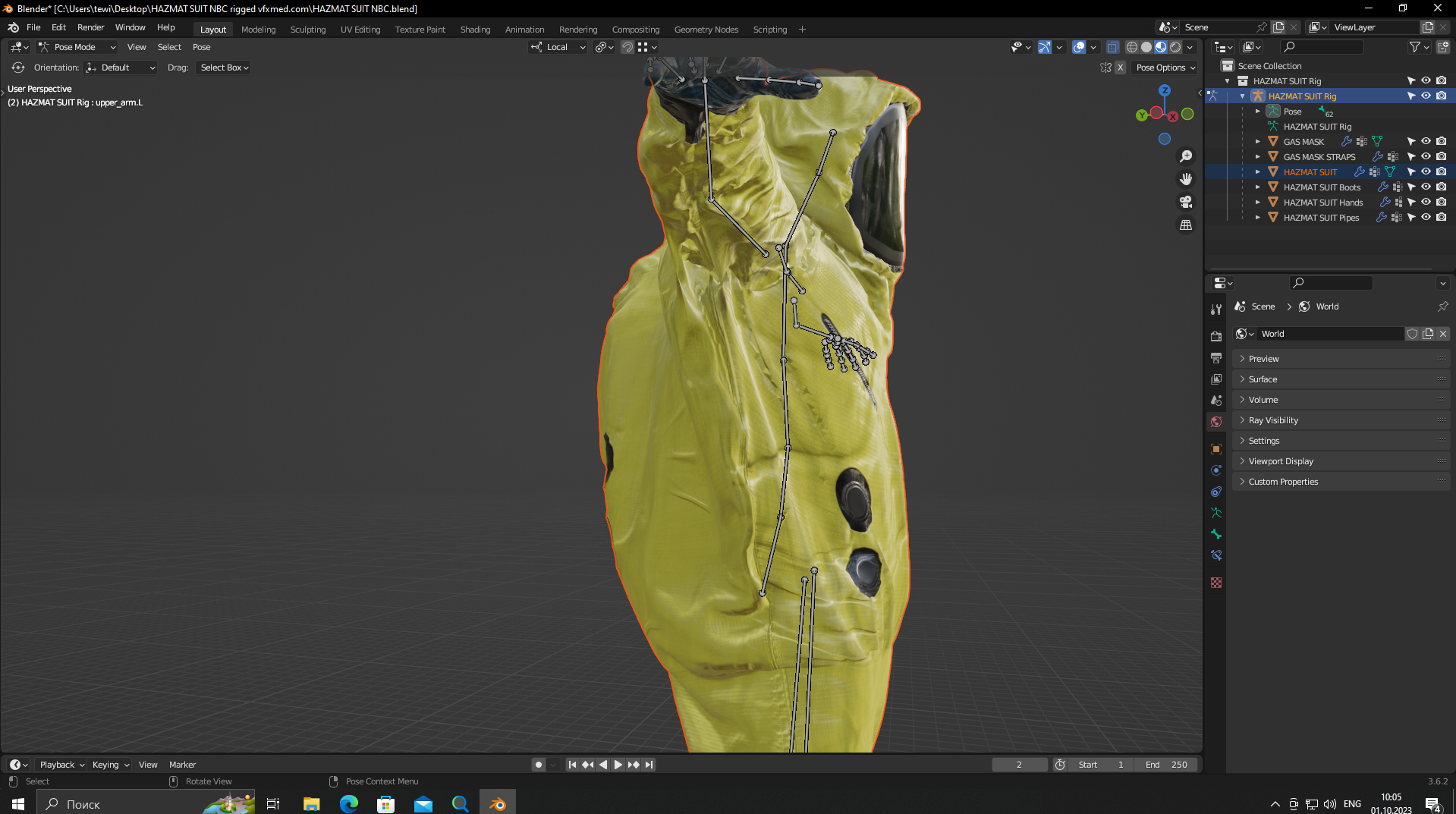Click the pose X-mirror butterfly icon
Screen dimensions: 1456x814
[x=1105, y=68]
